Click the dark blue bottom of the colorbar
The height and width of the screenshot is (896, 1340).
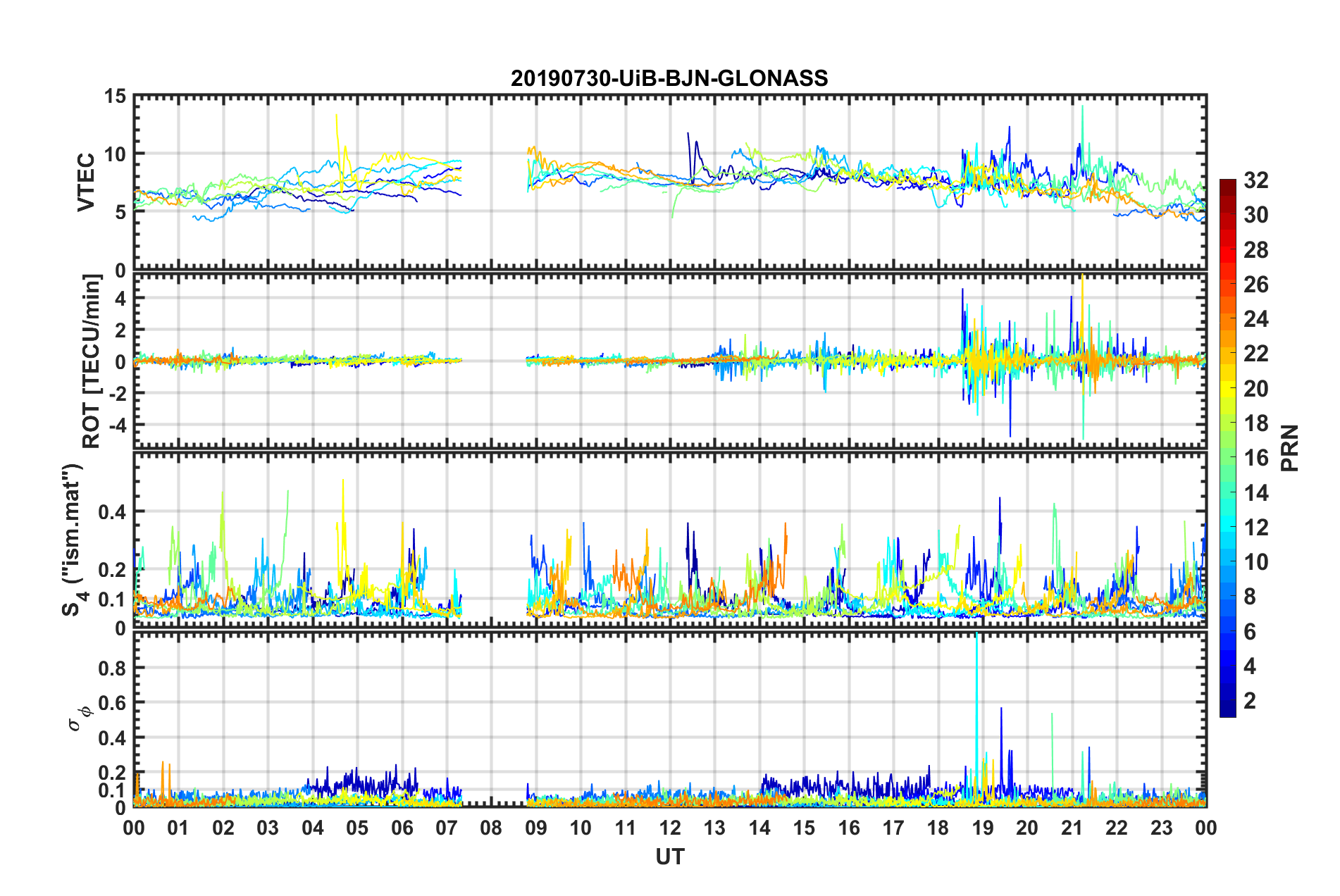(1227, 710)
